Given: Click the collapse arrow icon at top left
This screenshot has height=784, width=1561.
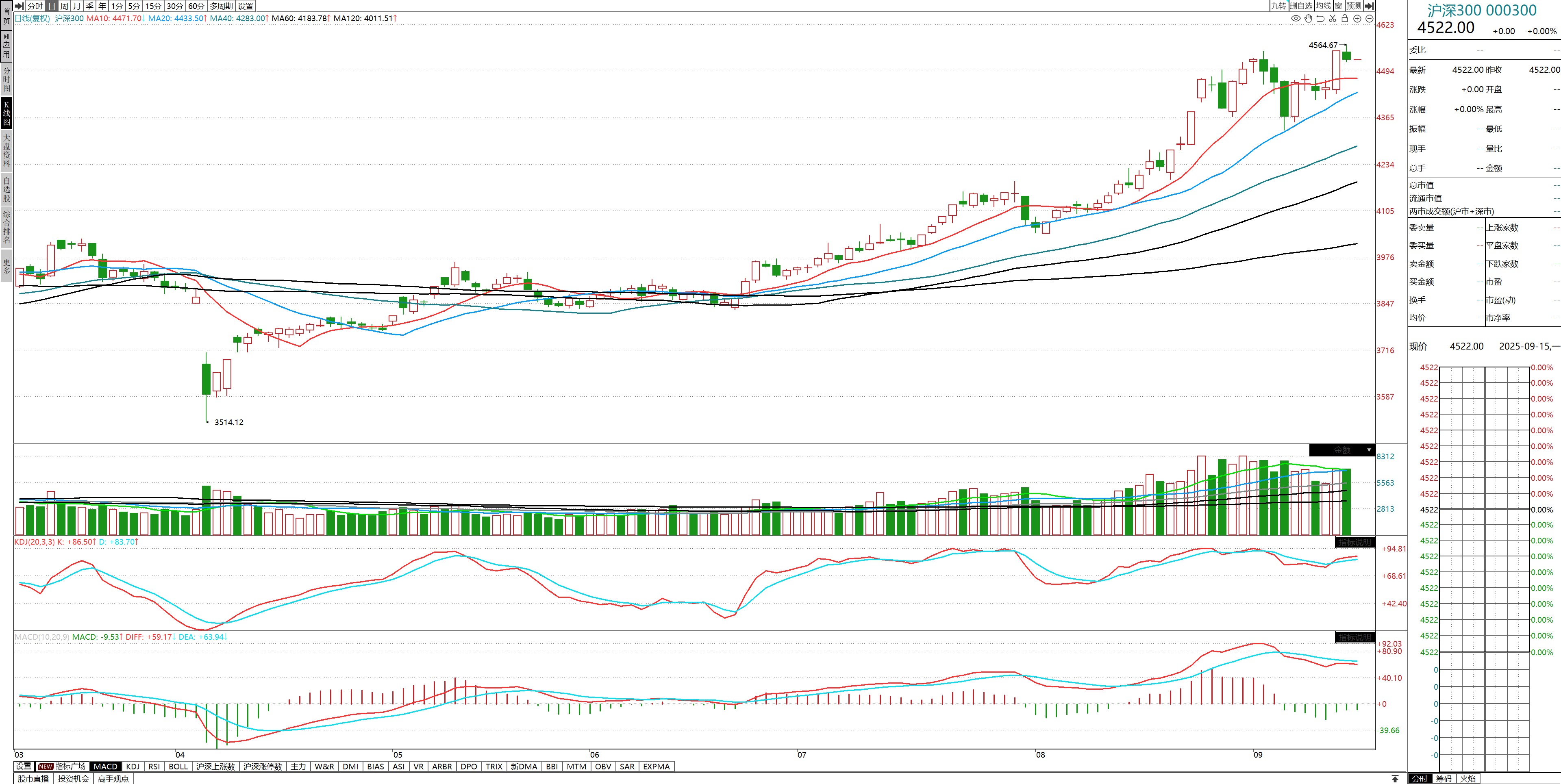Looking at the screenshot, I should pyautogui.click(x=20, y=5).
